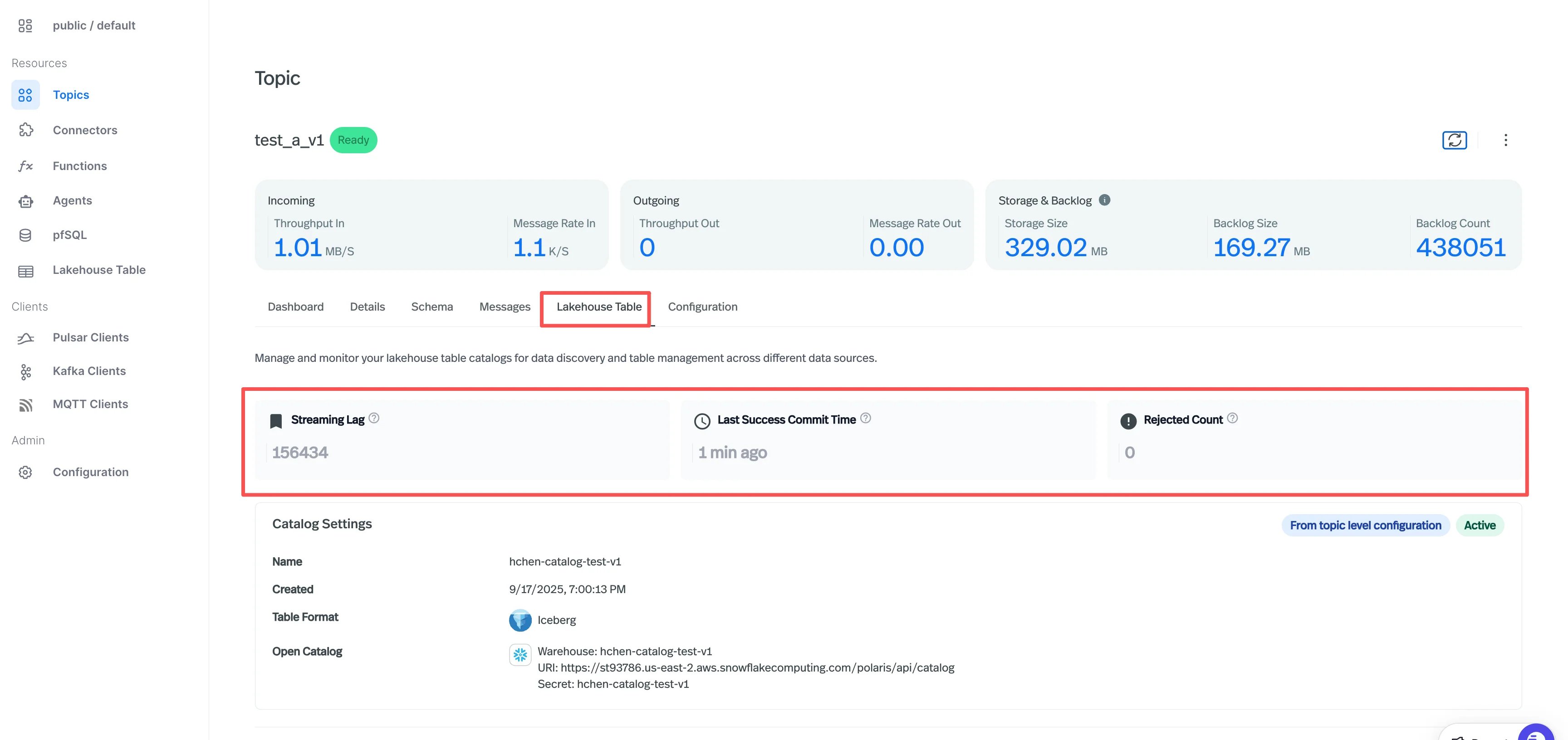
Task: Open pfSQL from the sidebar
Action: [69, 235]
